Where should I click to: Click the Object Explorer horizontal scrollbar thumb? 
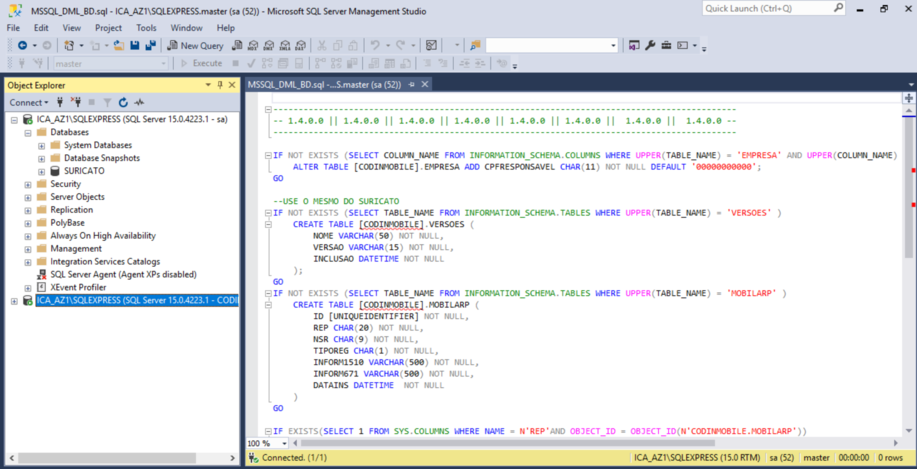(x=104, y=457)
